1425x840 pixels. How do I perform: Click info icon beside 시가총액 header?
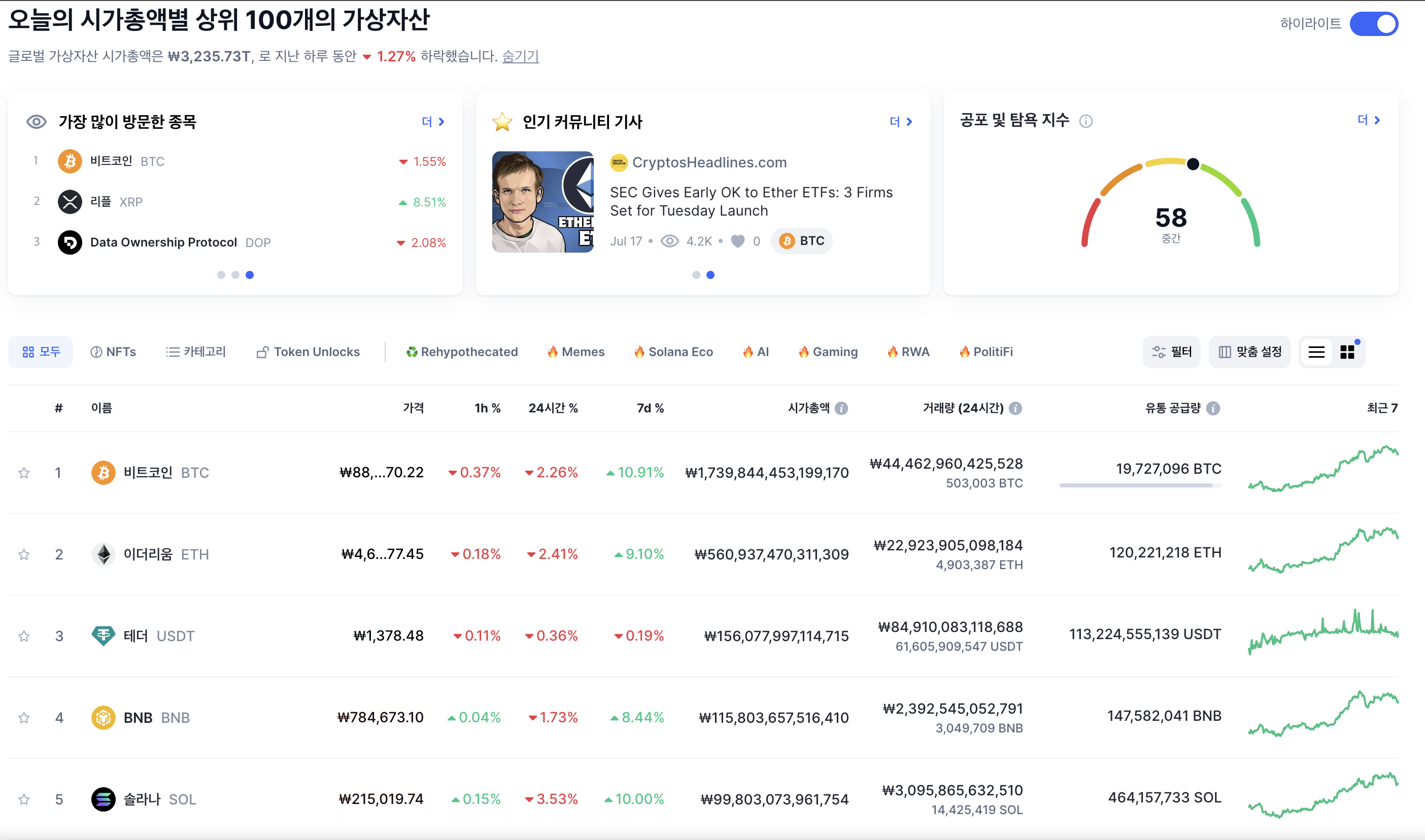pos(842,408)
